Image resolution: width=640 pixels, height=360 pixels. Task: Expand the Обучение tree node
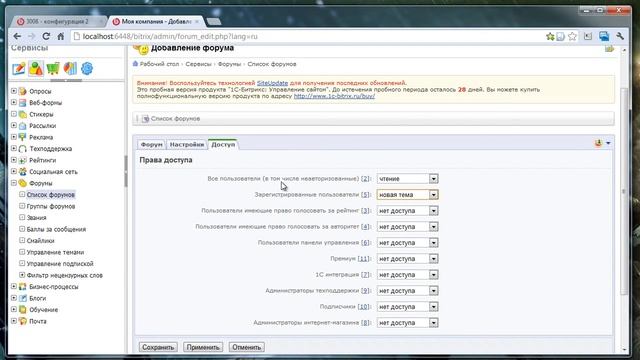coord(14,309)
